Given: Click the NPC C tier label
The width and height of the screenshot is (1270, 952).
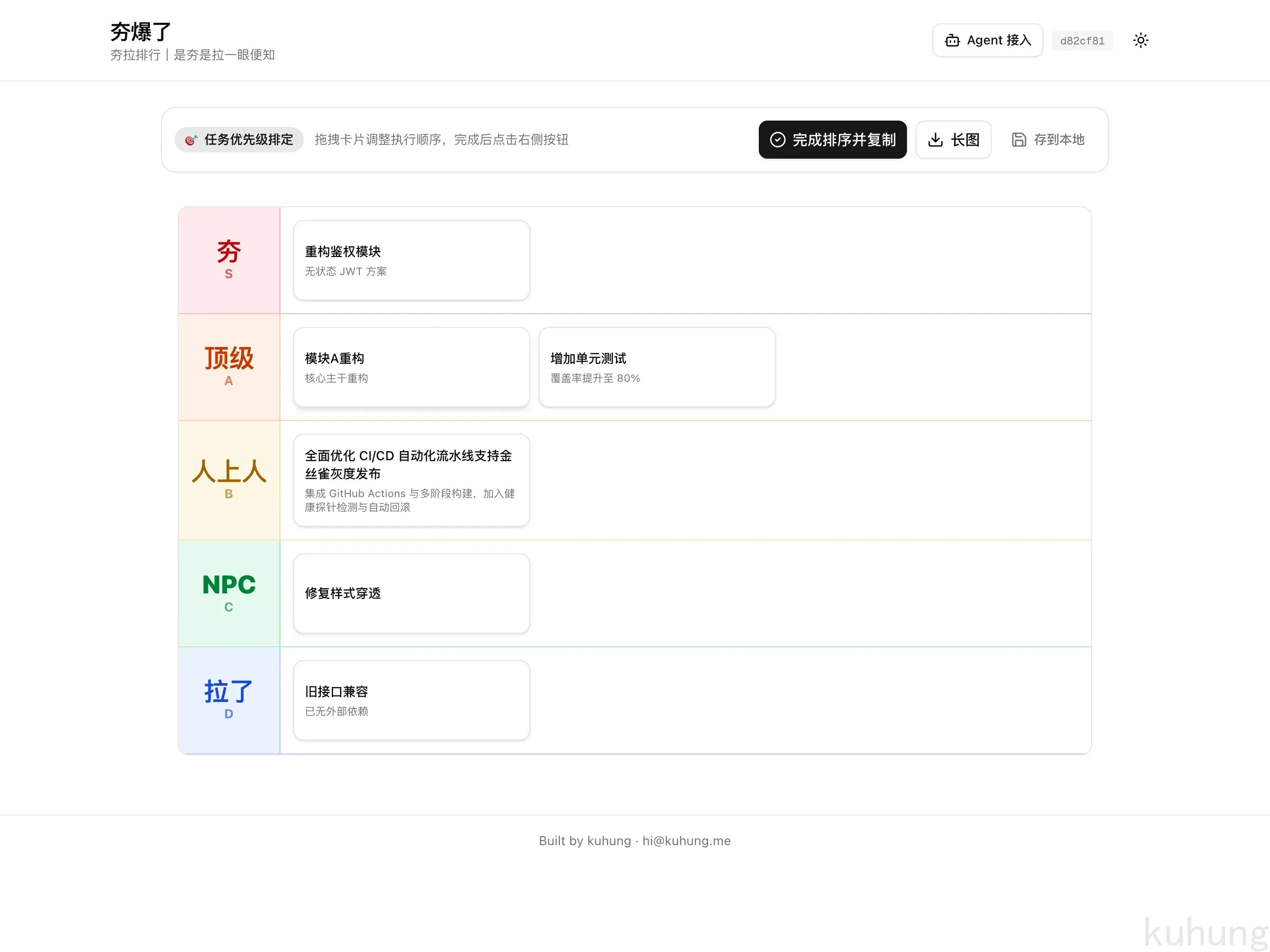Looking at the screenshot, I should pos(229,593).
